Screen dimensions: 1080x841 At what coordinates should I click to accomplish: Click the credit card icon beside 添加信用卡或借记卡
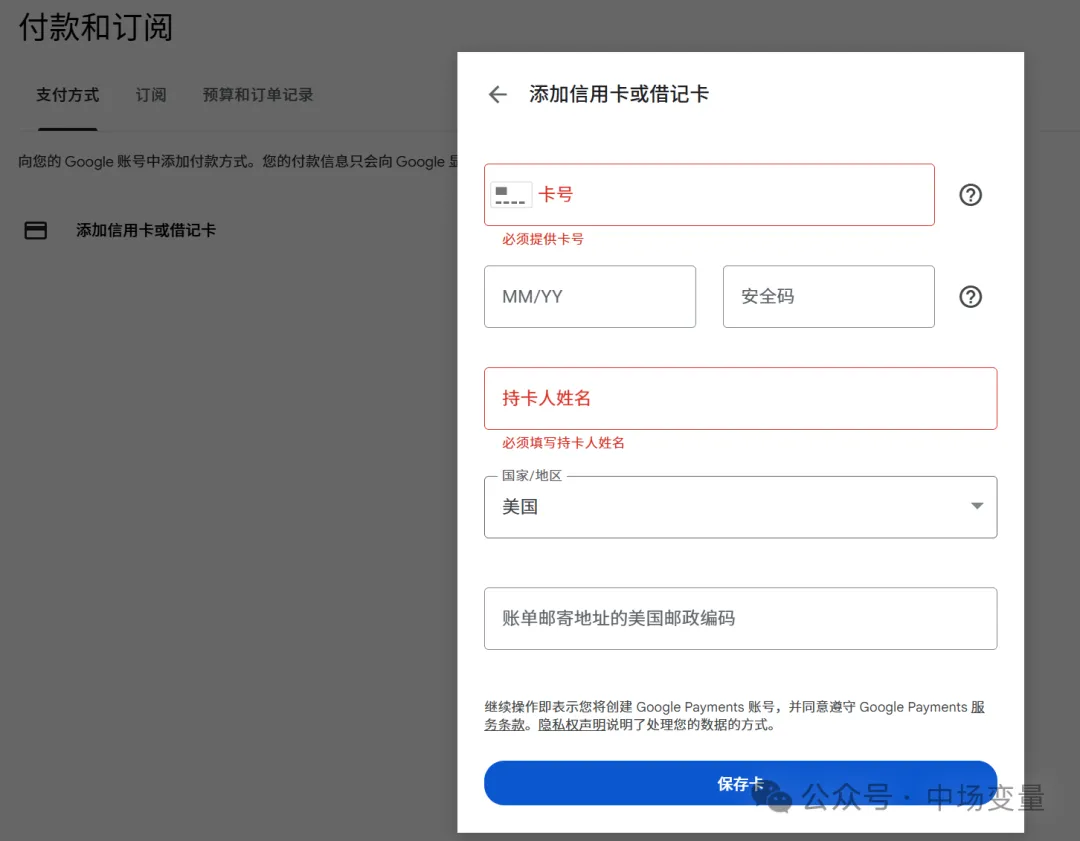(x=36, y=230)
